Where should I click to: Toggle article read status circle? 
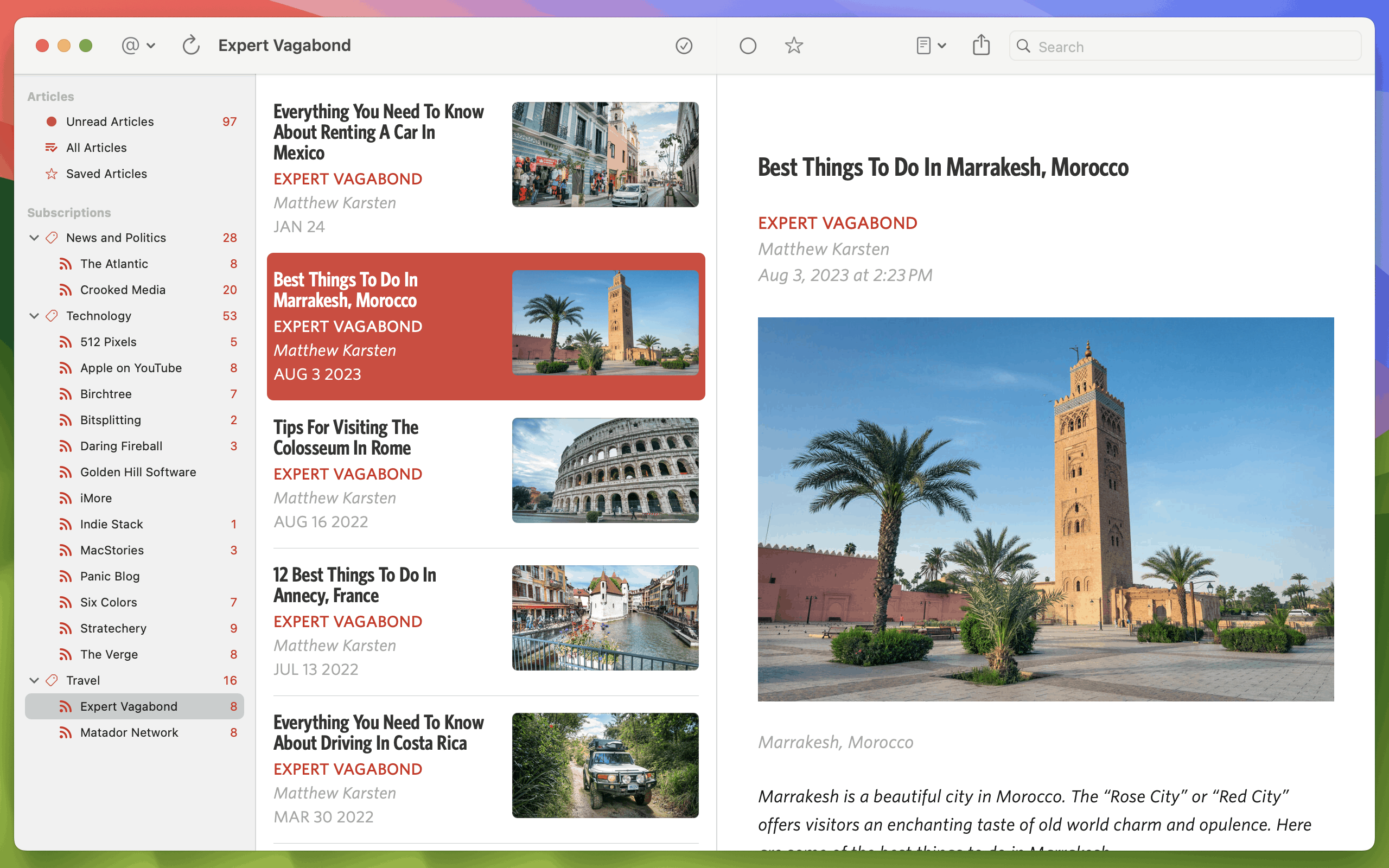click(x=748, y=46)
